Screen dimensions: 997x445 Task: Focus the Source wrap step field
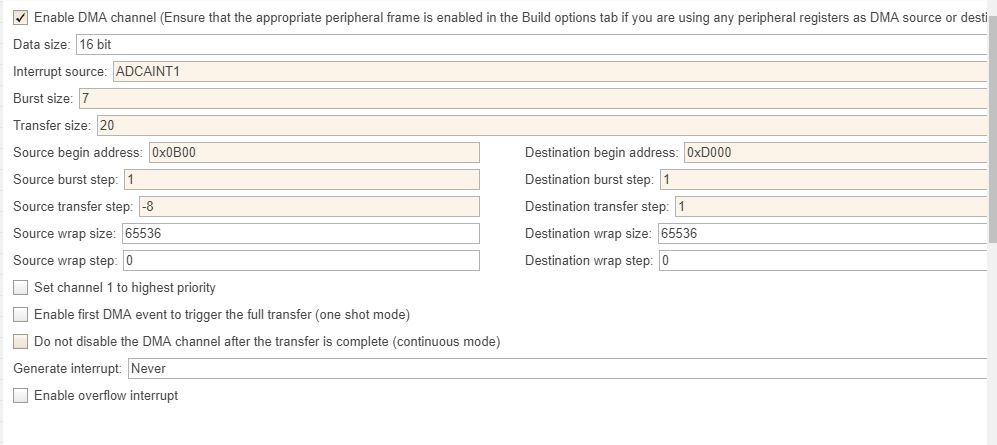pyautogui.click(x=300, y=261)
